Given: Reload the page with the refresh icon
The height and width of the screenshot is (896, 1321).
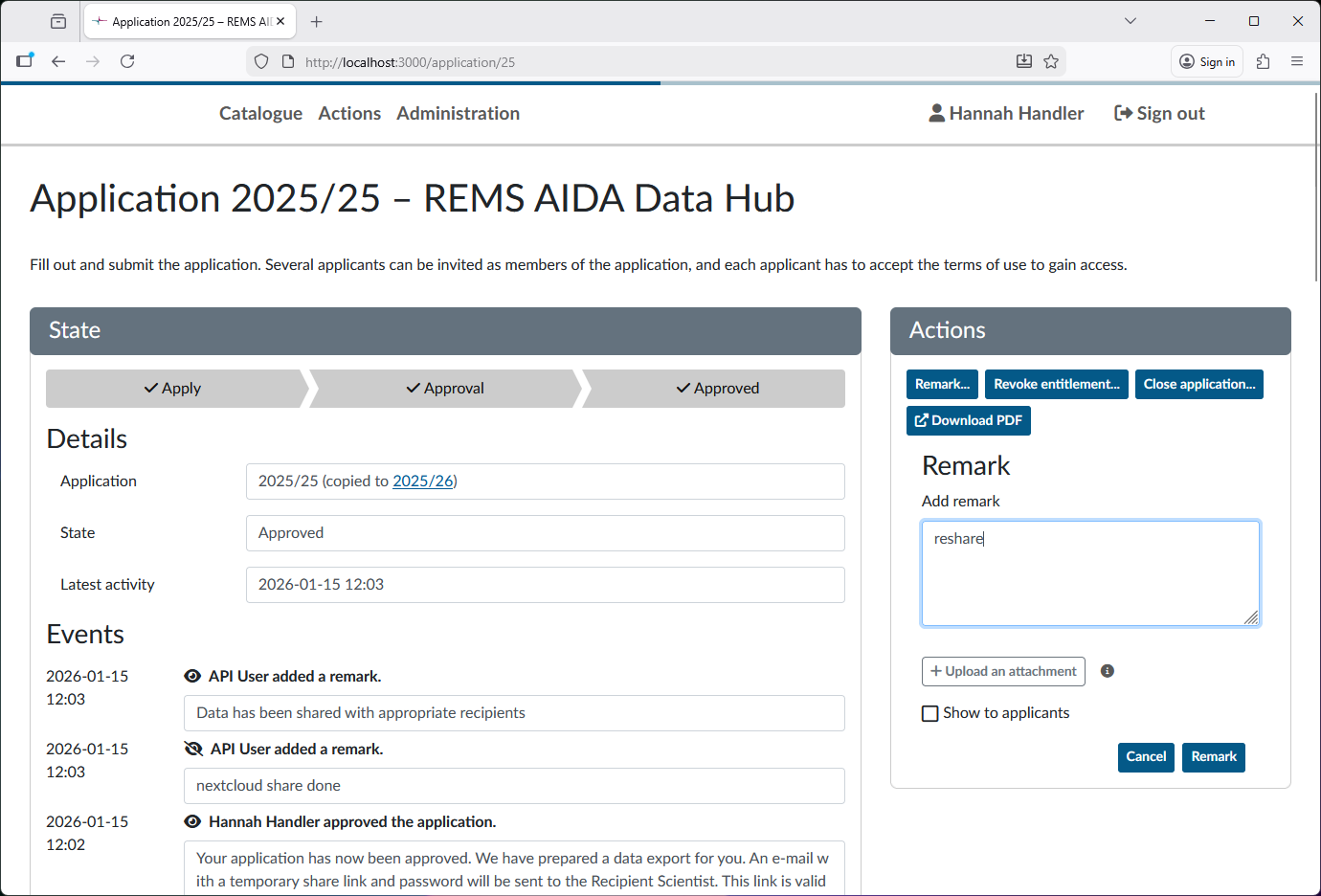Looking at the screenshot, I should tap(127, 60).
